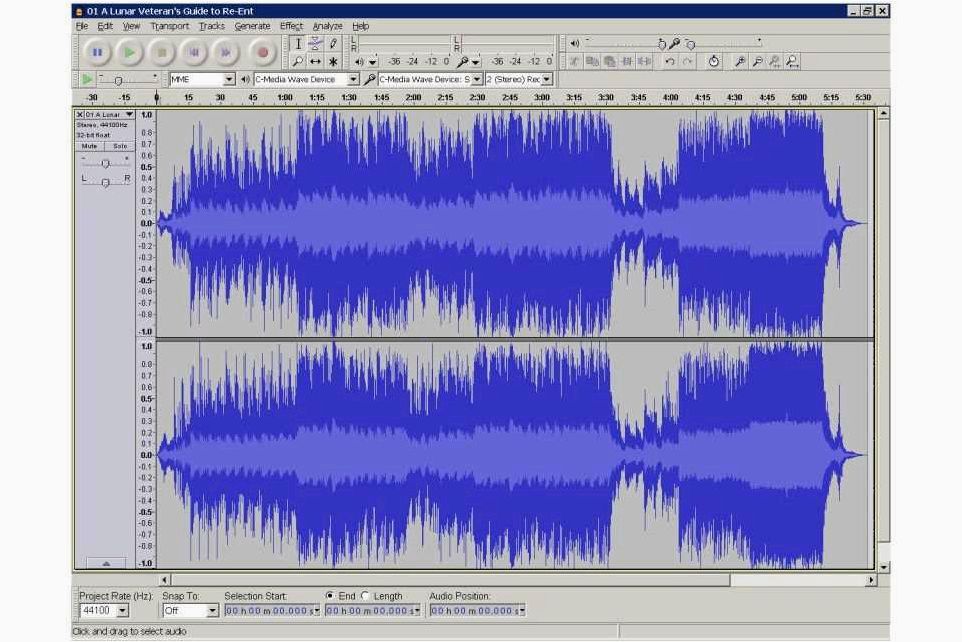Viewport: 962px width, 642px height.
Task: Click the red Record button
Action: click(263, 53)
